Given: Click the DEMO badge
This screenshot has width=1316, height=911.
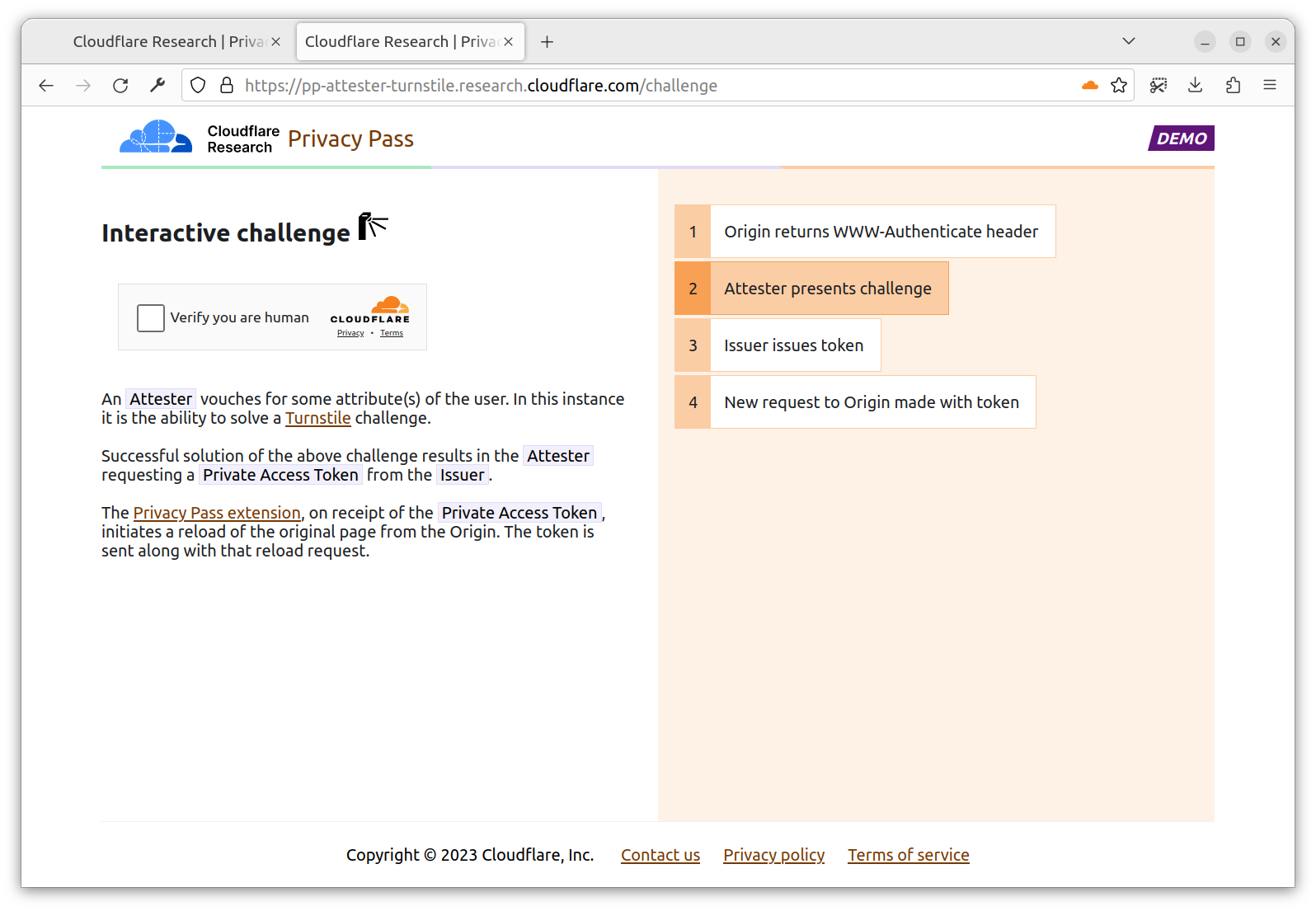Looking at the screenshot, I should tap(1182, 139).
